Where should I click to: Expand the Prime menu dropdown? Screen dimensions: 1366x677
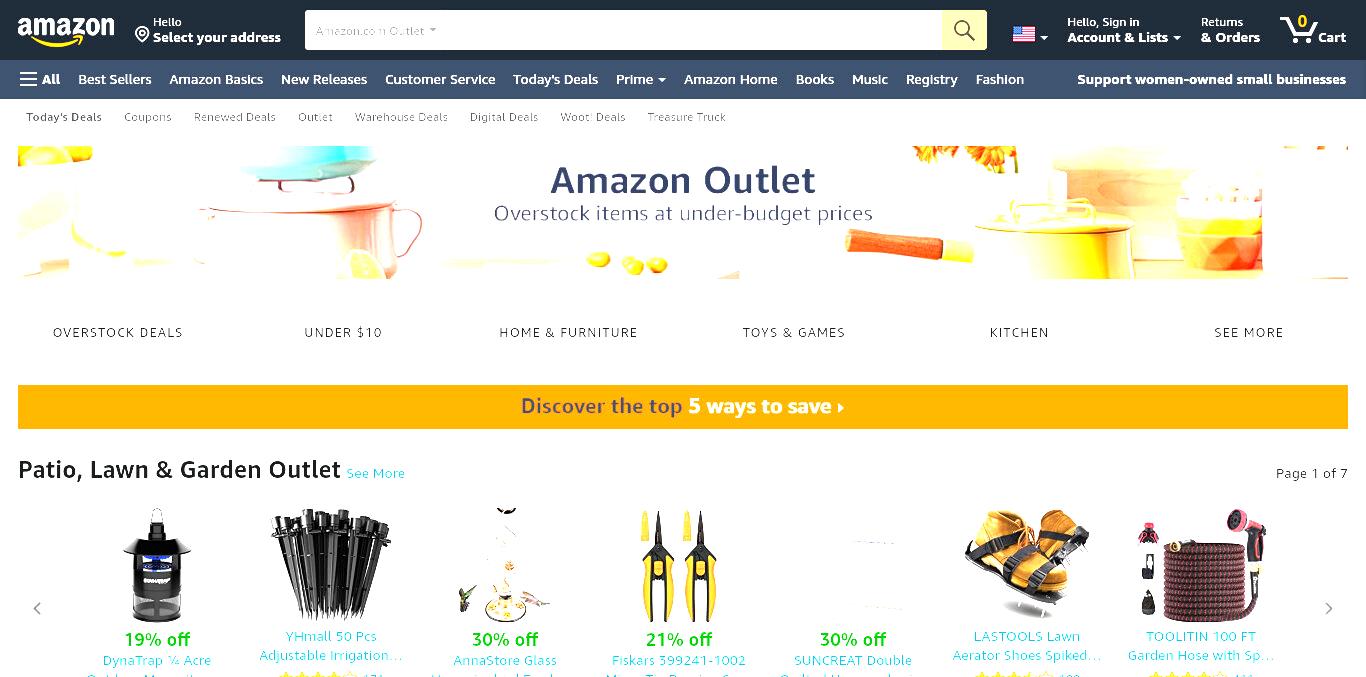[x=641, y=79]
